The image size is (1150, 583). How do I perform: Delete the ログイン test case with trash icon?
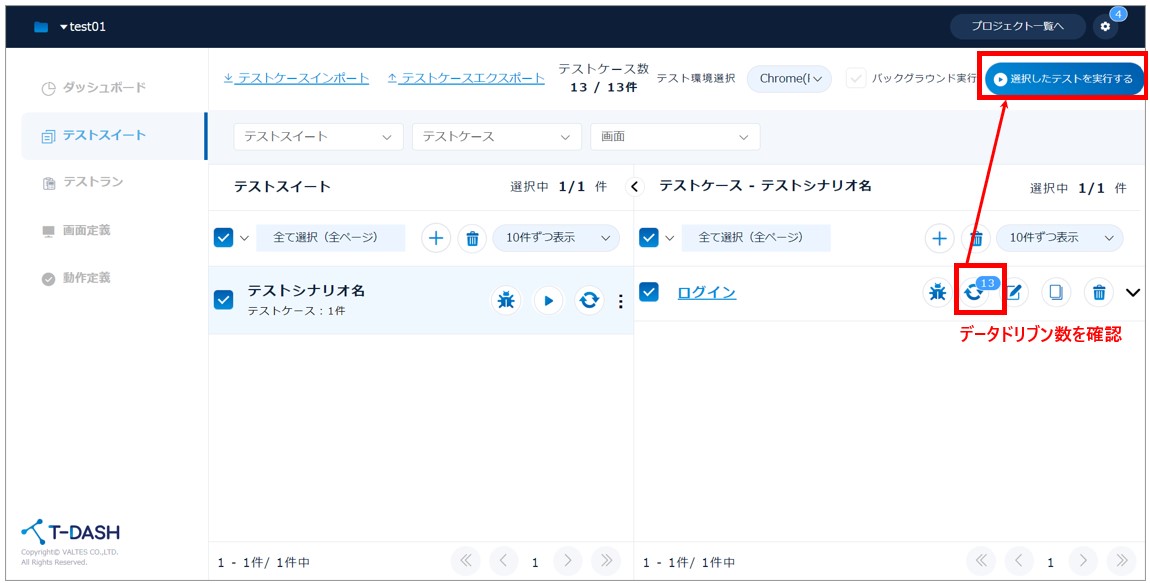(1098, 292)
